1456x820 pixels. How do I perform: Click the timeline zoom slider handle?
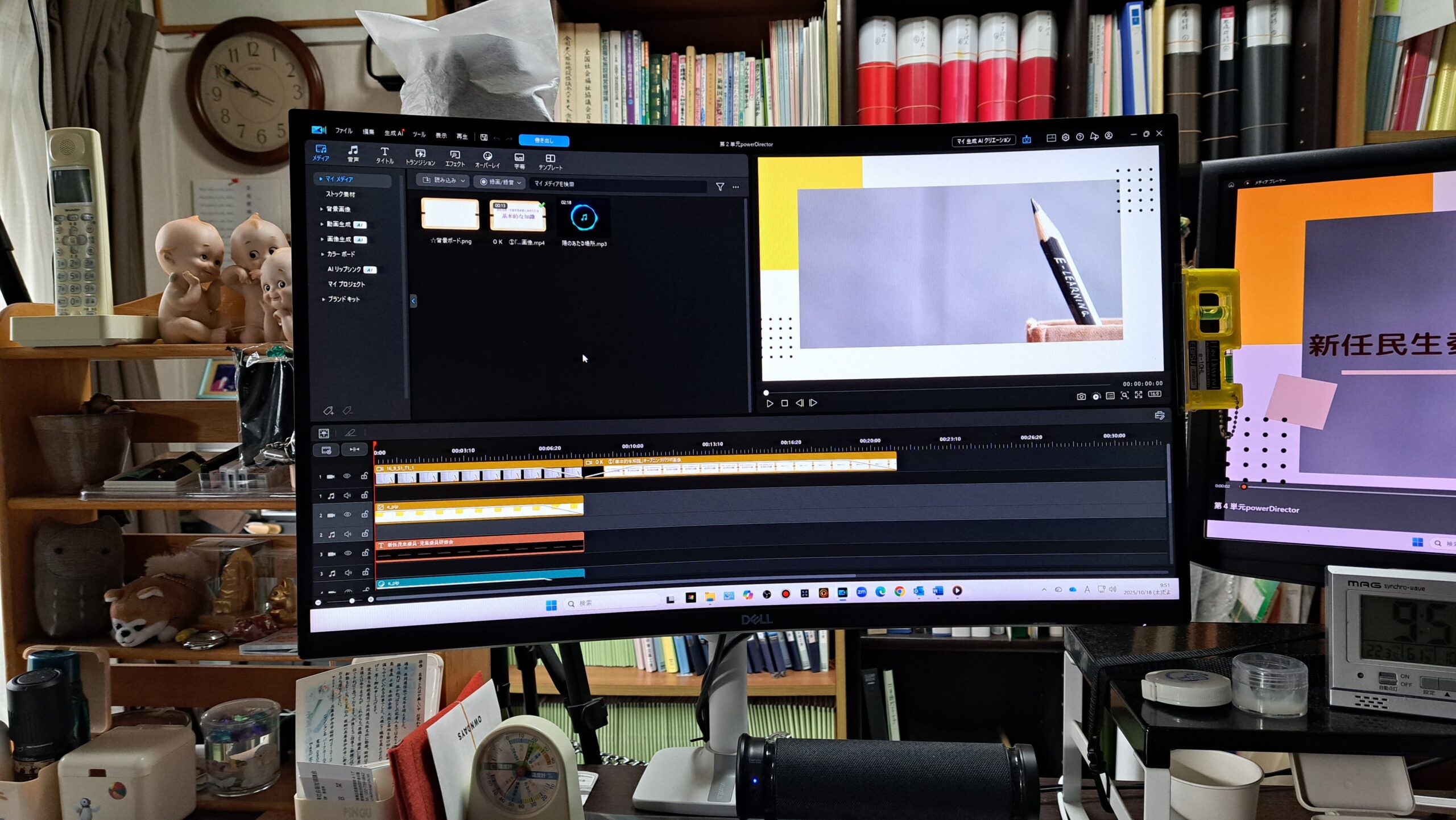tap(352, 600)
